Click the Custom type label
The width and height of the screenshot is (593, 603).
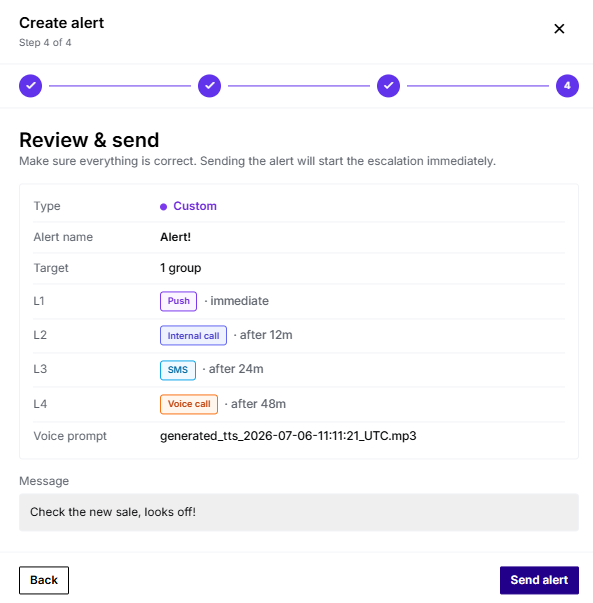click(195, 206)
